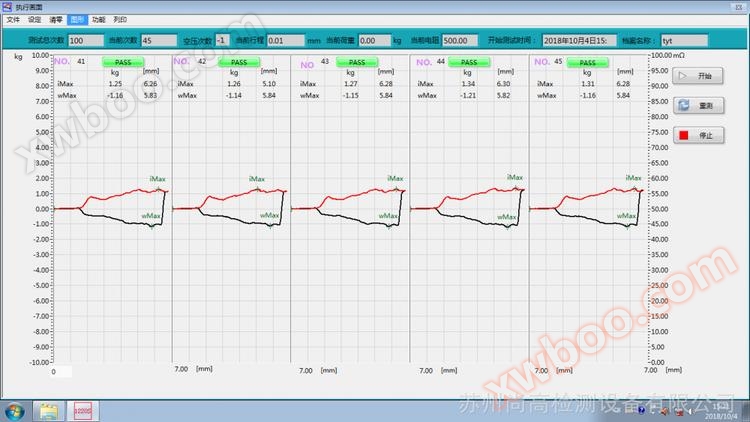
Task: Click the red test app taskbar icon
Action: [82, 410]
